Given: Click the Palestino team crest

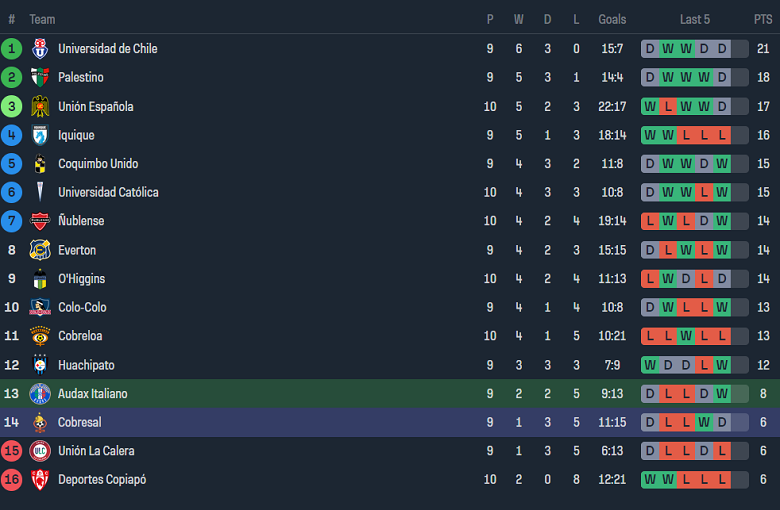Looking at the screenshot, I should pos(40,78).
